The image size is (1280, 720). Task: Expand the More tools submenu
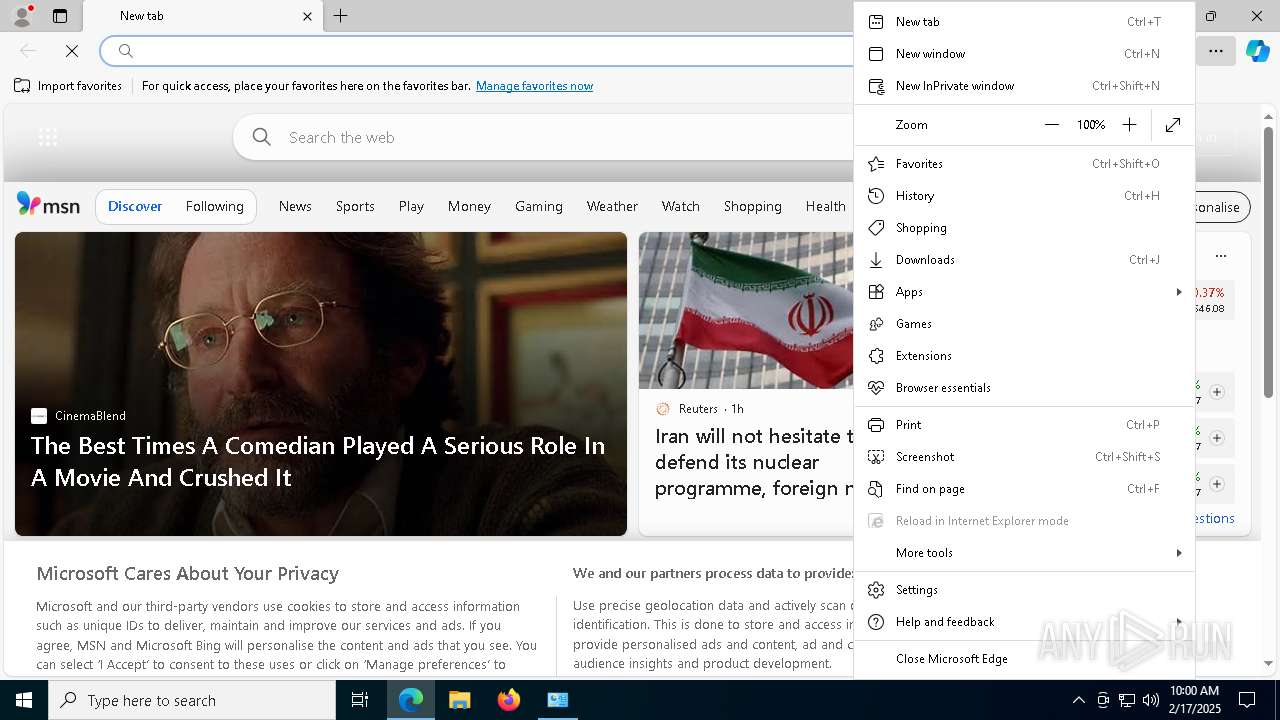point(1024,553)
